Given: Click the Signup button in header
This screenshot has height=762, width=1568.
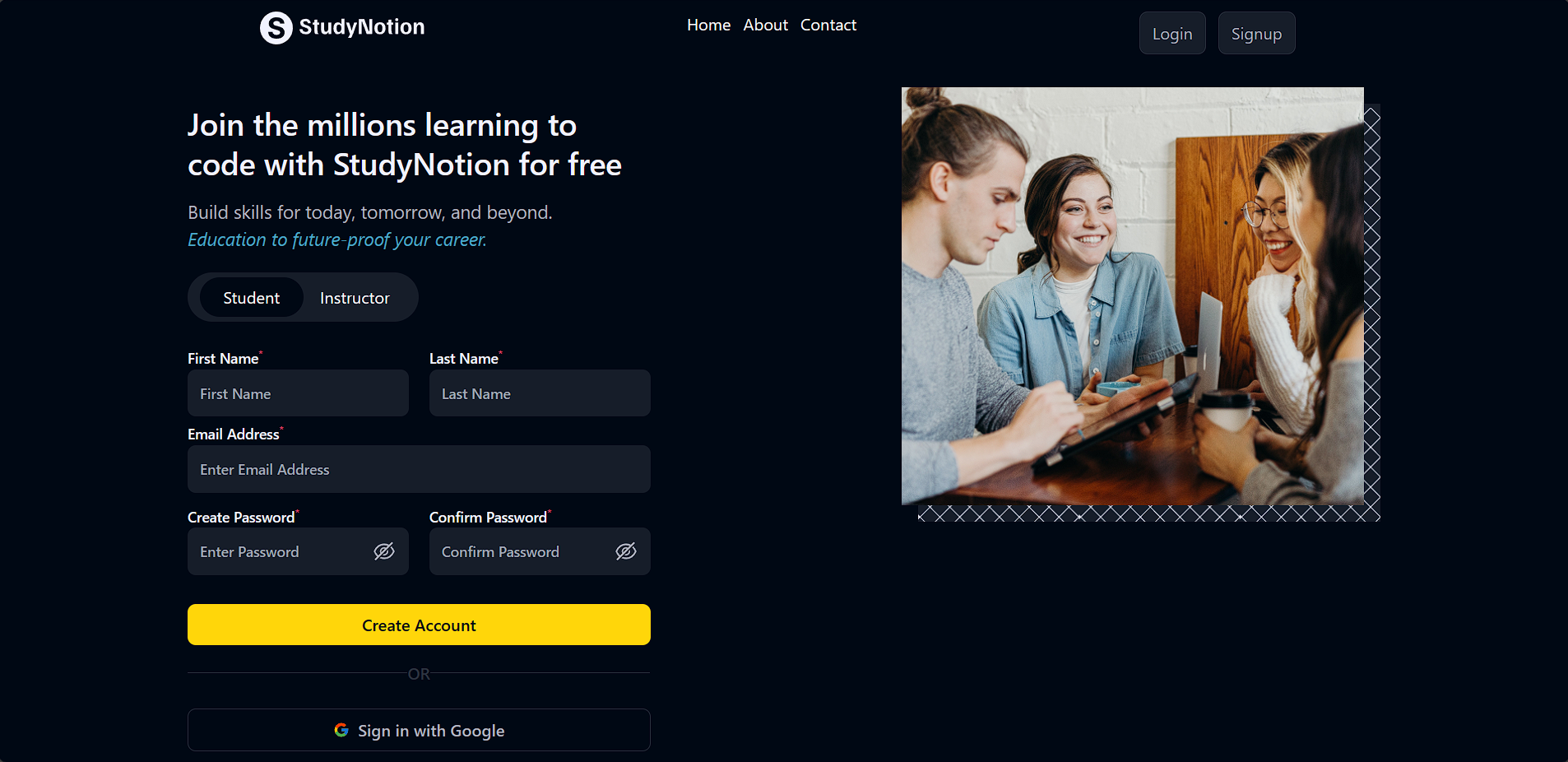Looking at the screenshot, I should (1256, 33).
